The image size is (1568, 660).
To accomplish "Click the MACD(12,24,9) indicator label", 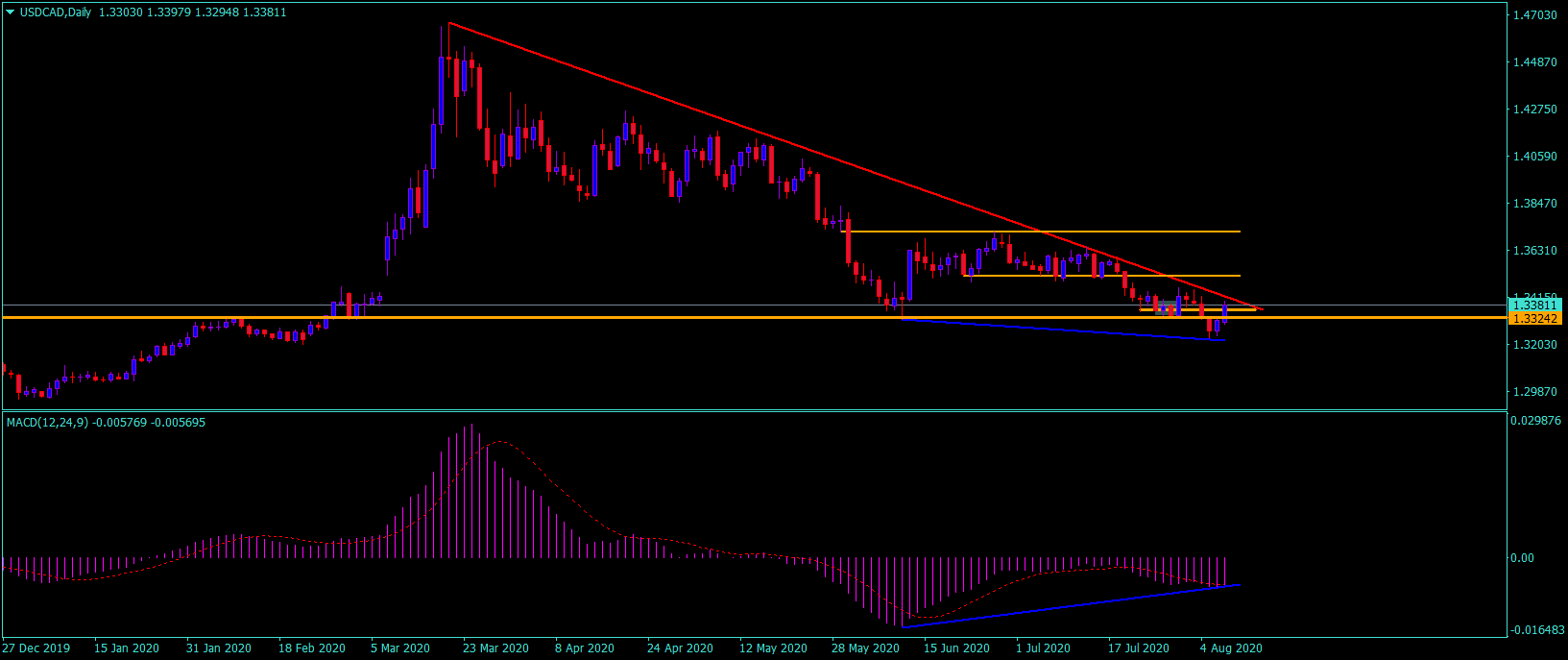I will 47,422.
